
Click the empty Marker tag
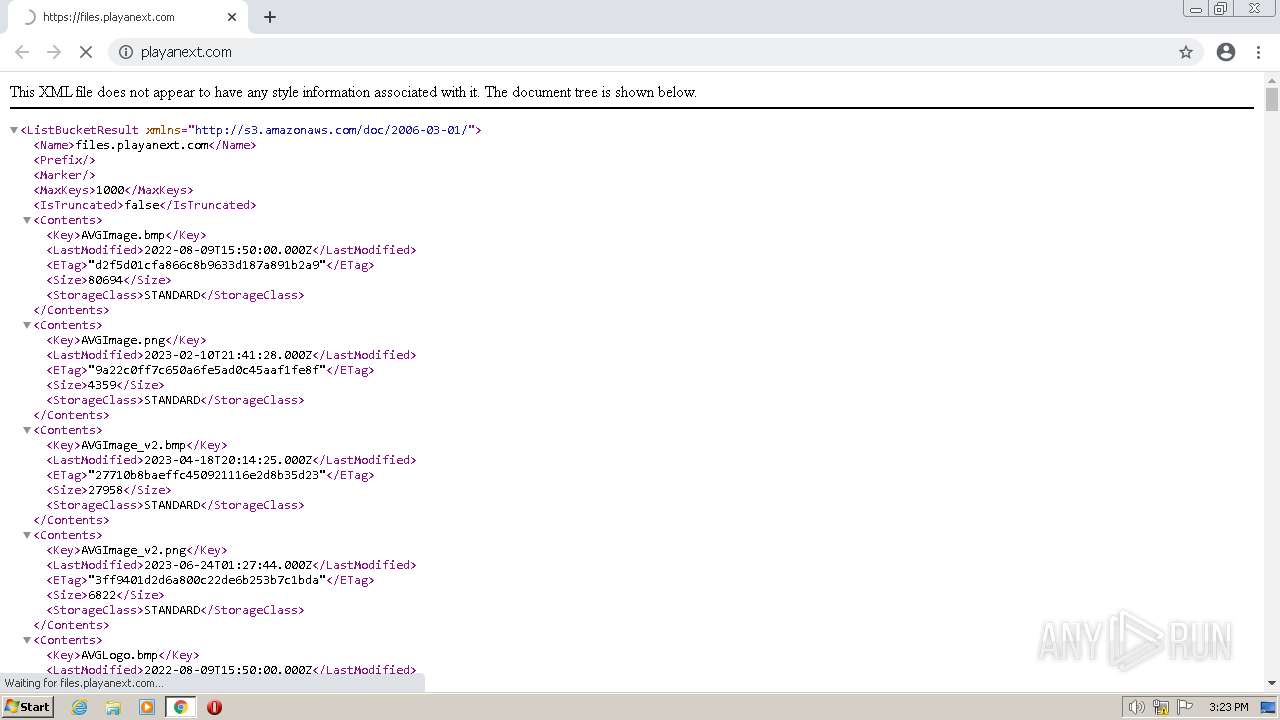(x=65, y=175)
